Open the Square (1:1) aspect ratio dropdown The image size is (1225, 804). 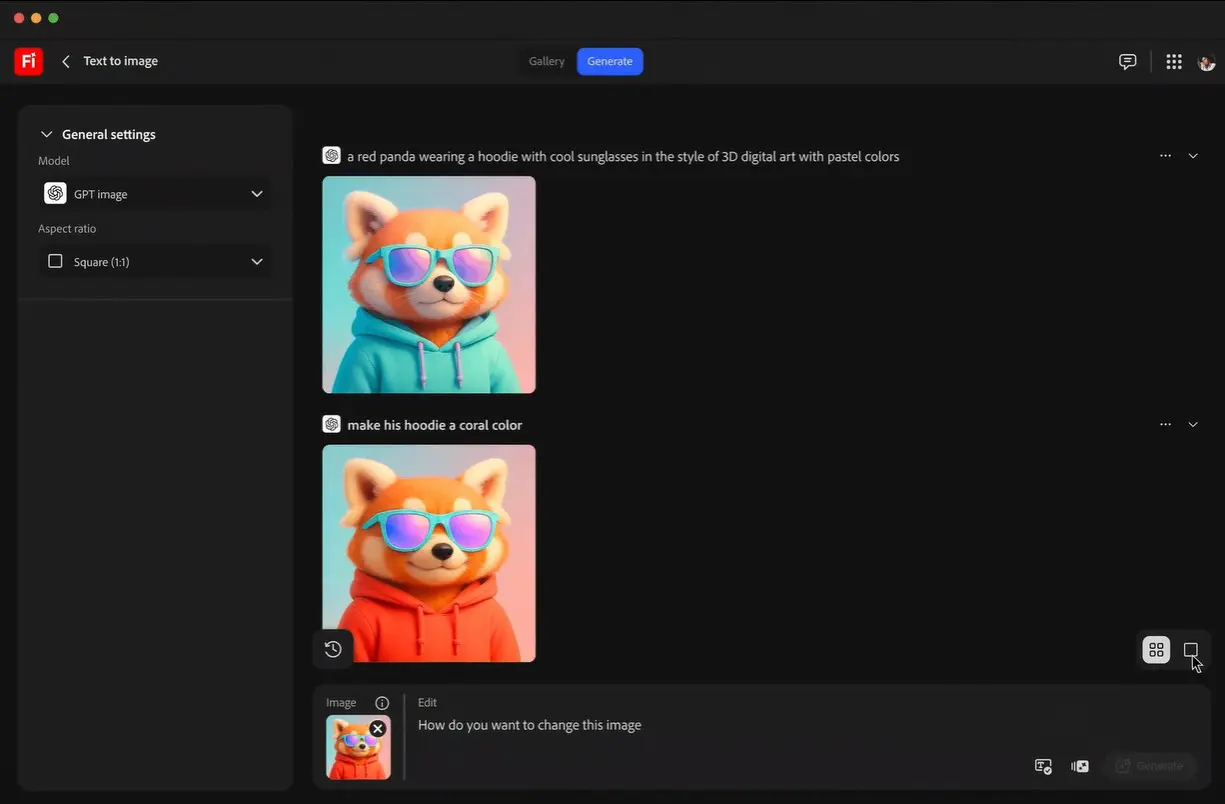(x=155, y=262)
